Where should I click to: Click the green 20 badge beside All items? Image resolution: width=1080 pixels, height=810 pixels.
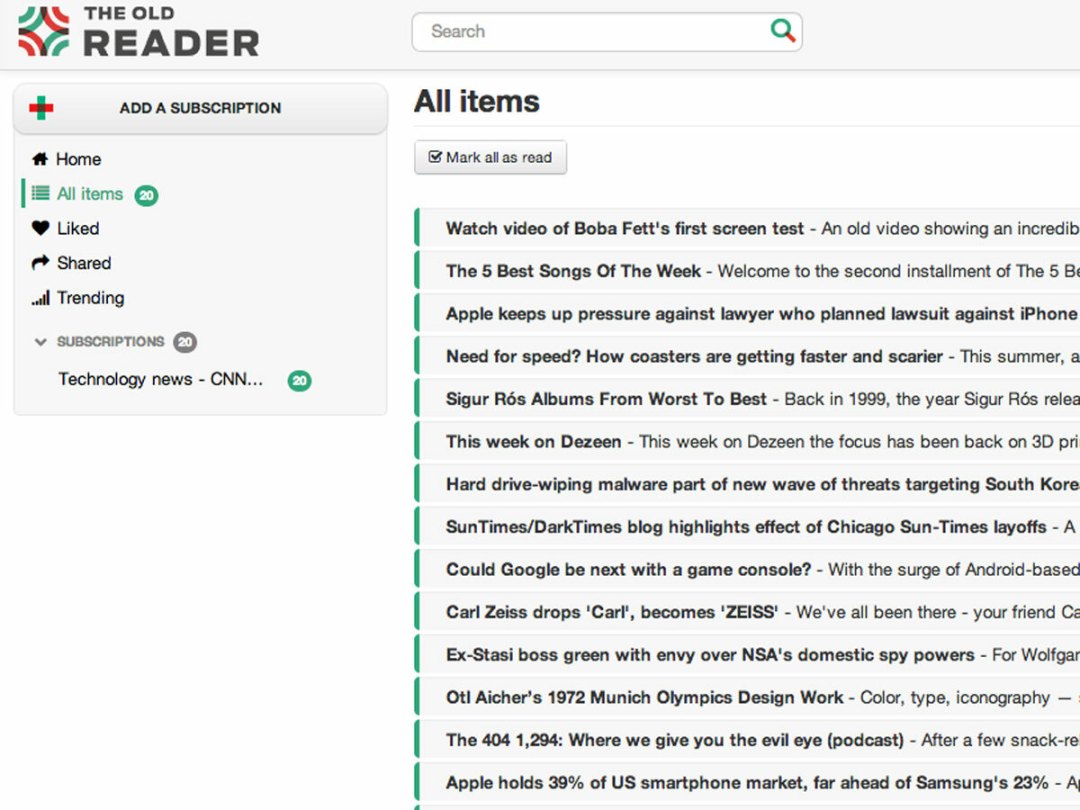pyautogui.click(x=146, y=196)
